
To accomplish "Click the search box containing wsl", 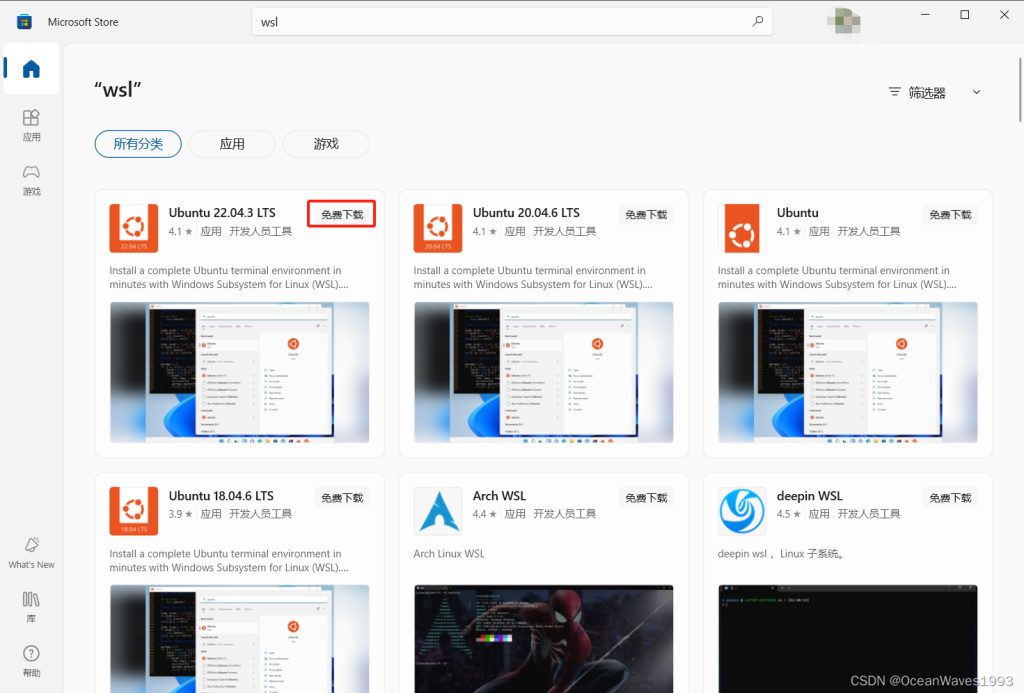I will (512, 22).
